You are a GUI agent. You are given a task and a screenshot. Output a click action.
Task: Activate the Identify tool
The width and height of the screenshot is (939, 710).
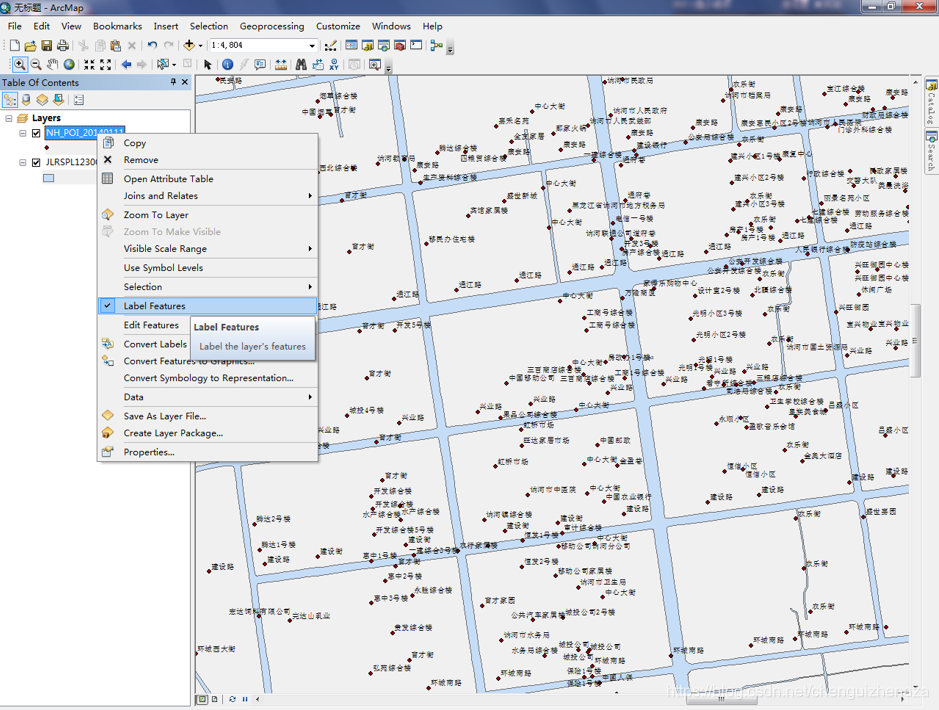pyautogui.click(x=228, y=65)
